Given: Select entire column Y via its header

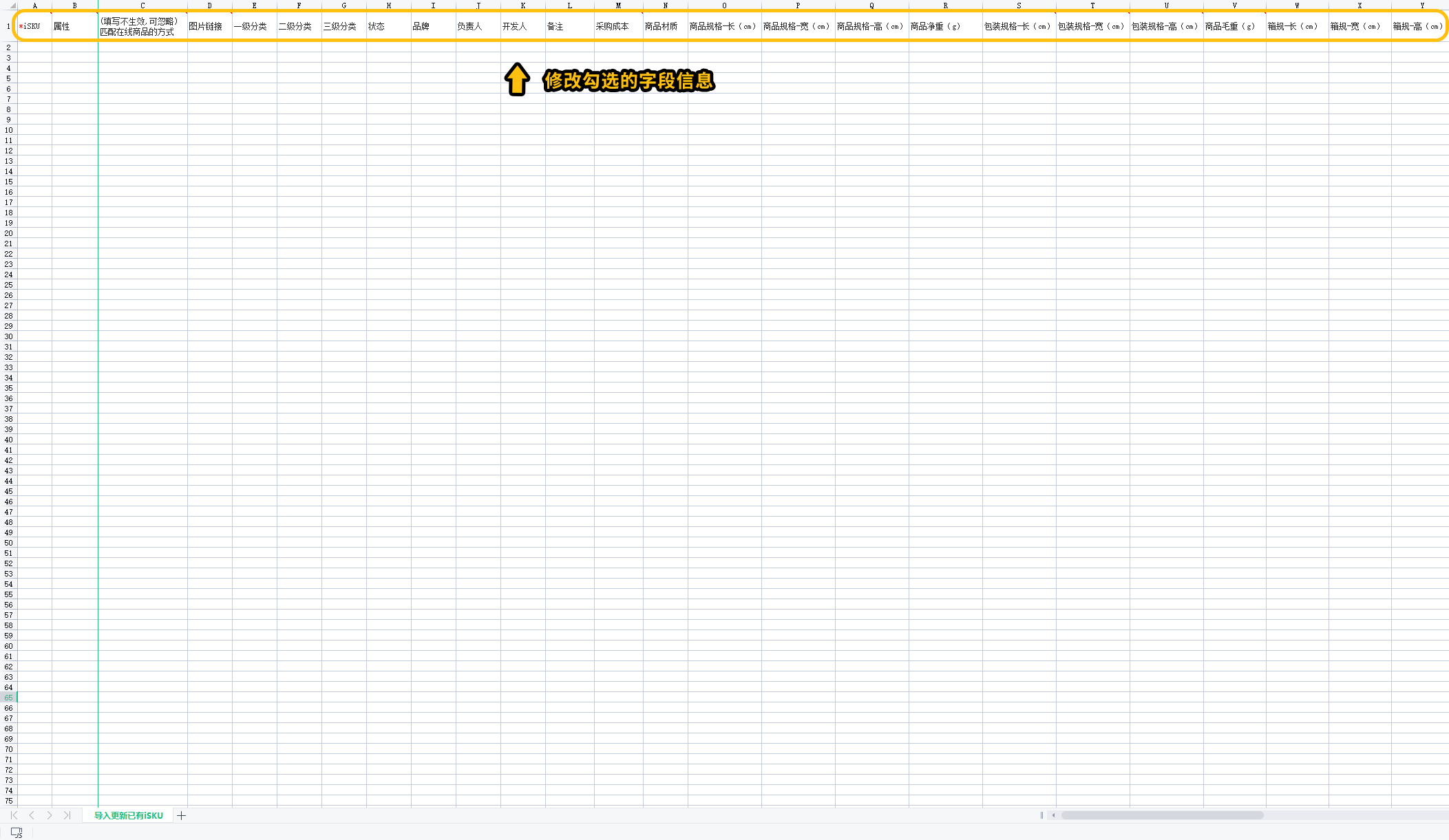Looking at the screenshot, I should (1420, 6).
